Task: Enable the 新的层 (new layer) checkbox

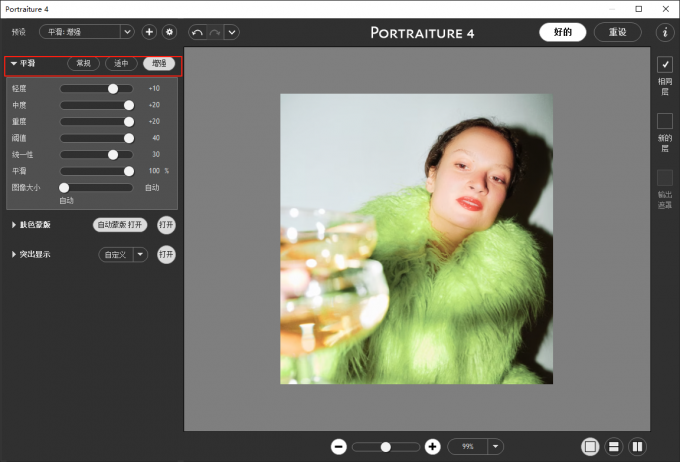Action: point(664,121)
